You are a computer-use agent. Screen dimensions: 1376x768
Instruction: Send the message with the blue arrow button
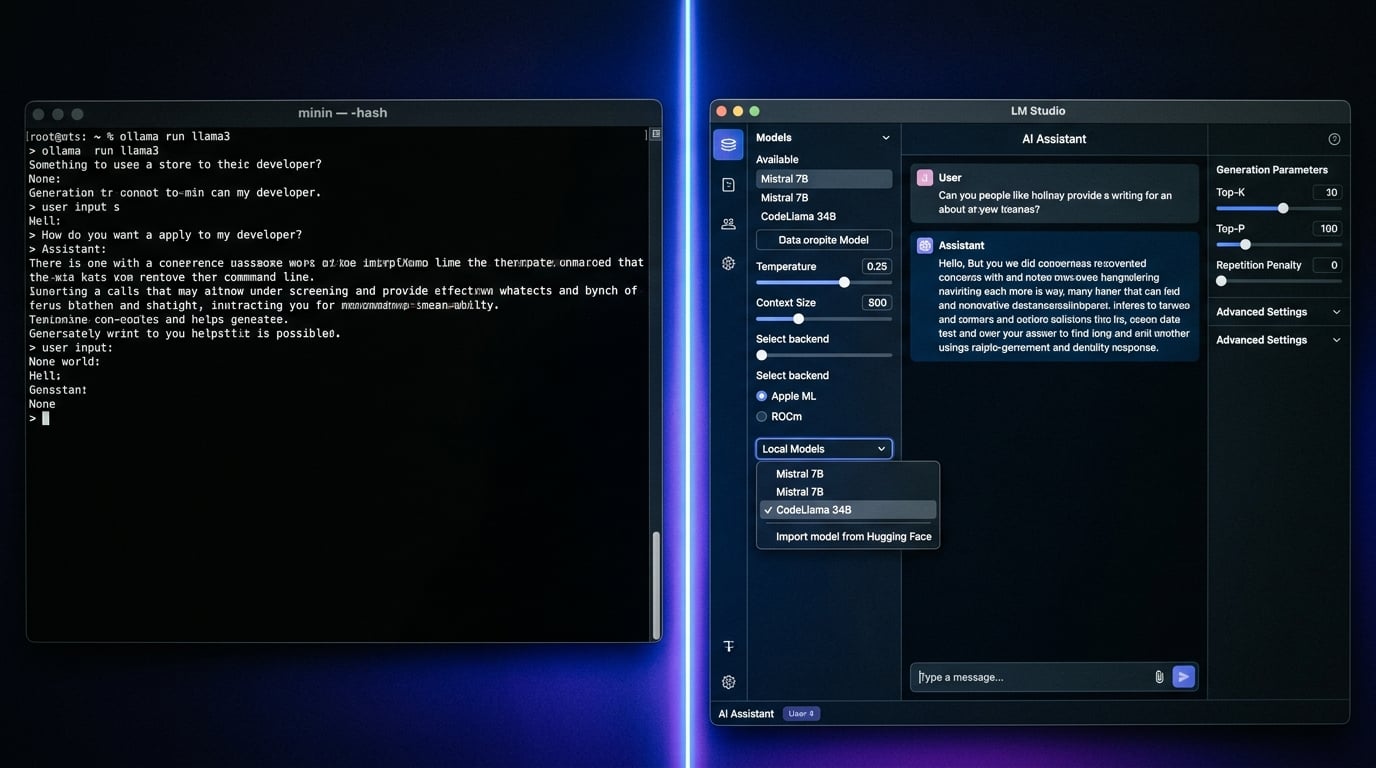coord(1183,677)
